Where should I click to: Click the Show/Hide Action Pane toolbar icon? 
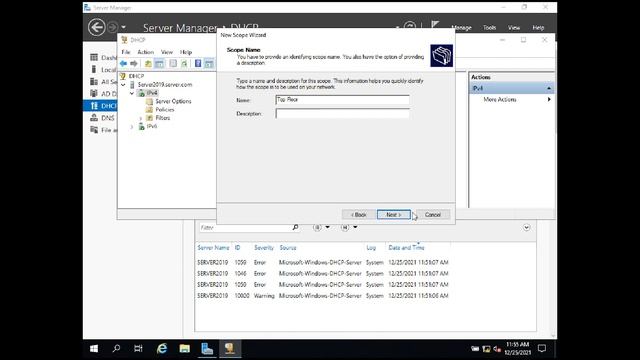pos(209,64)
